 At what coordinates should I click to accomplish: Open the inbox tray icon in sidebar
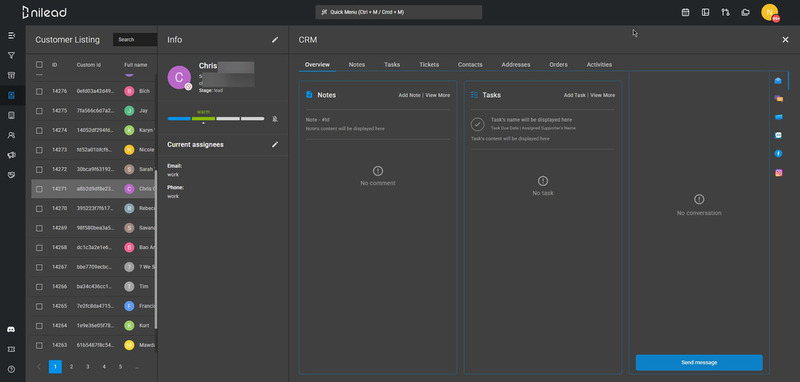[11, 175]
